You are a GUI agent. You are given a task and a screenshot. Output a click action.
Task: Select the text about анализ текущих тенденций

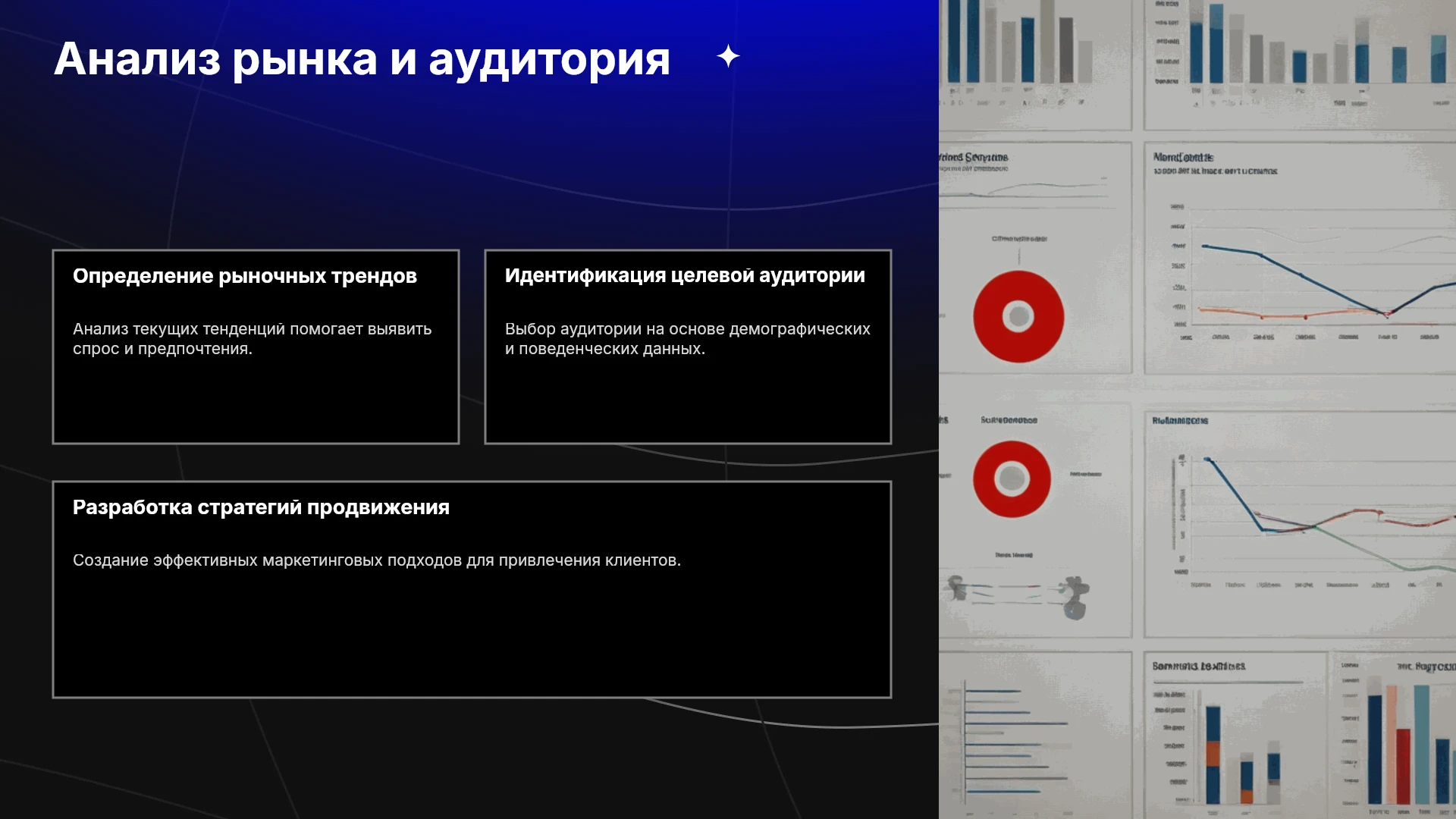[252, 339]
